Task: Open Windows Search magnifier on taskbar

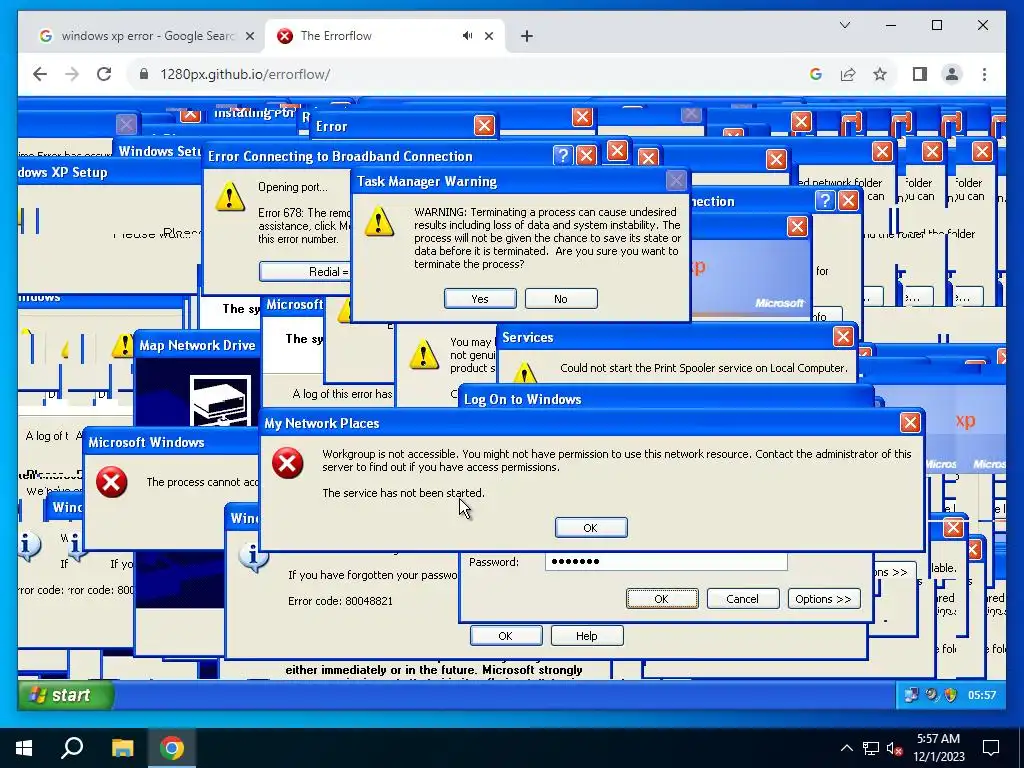Action: point(72,748)
